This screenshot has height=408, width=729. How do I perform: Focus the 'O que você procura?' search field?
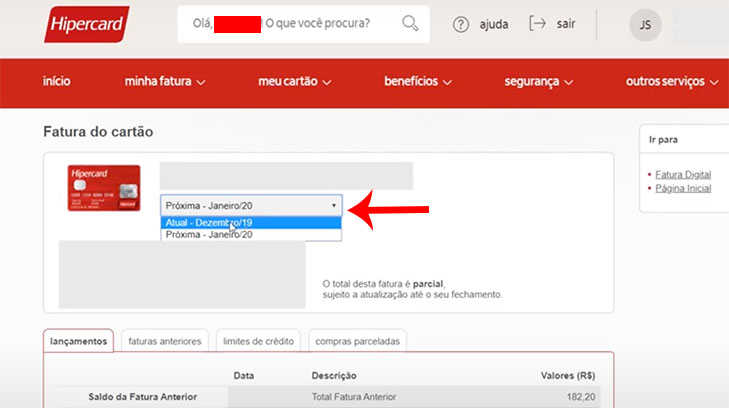pyautogui.click(x=303, y=24)
